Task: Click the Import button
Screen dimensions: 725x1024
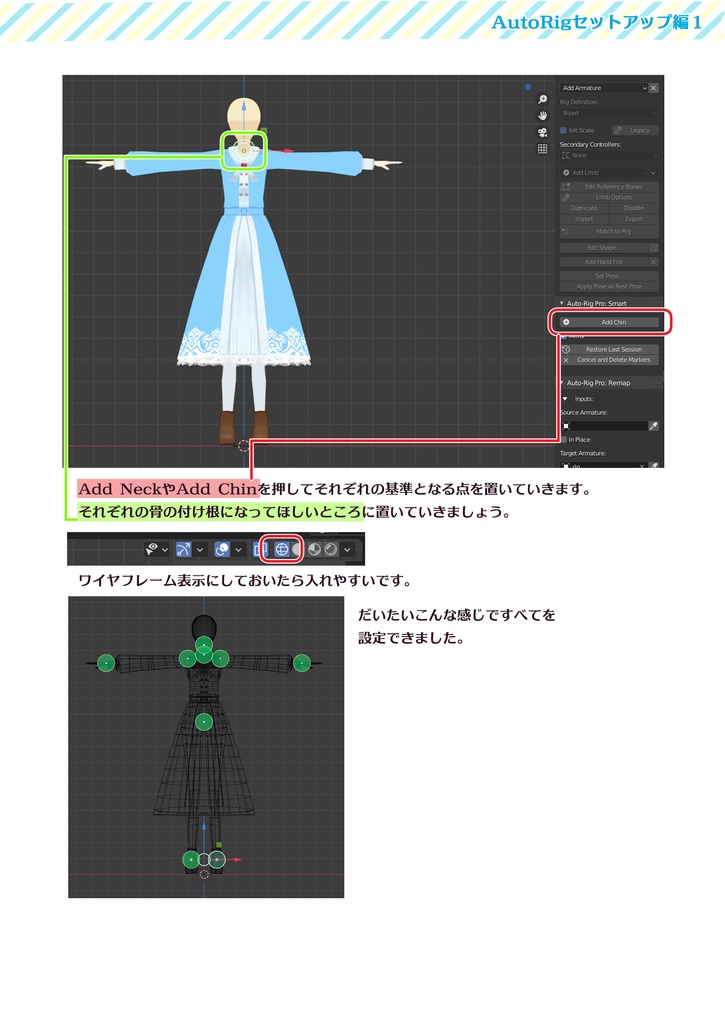Action: [x=584, y=219]
